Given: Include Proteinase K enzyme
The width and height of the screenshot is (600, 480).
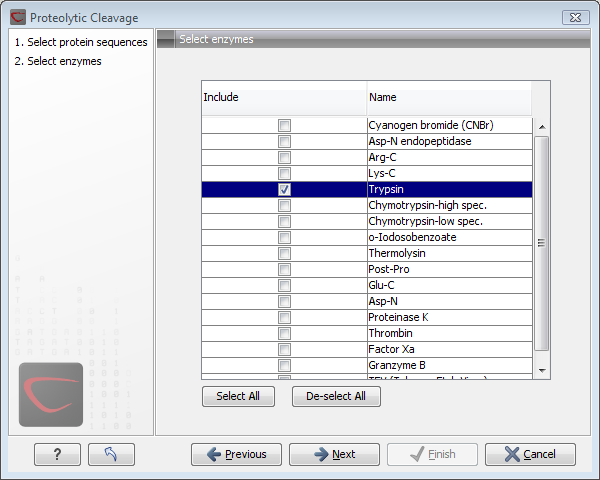Looking at the screenshot, I should pyautogui.click(x=285, y=317).
